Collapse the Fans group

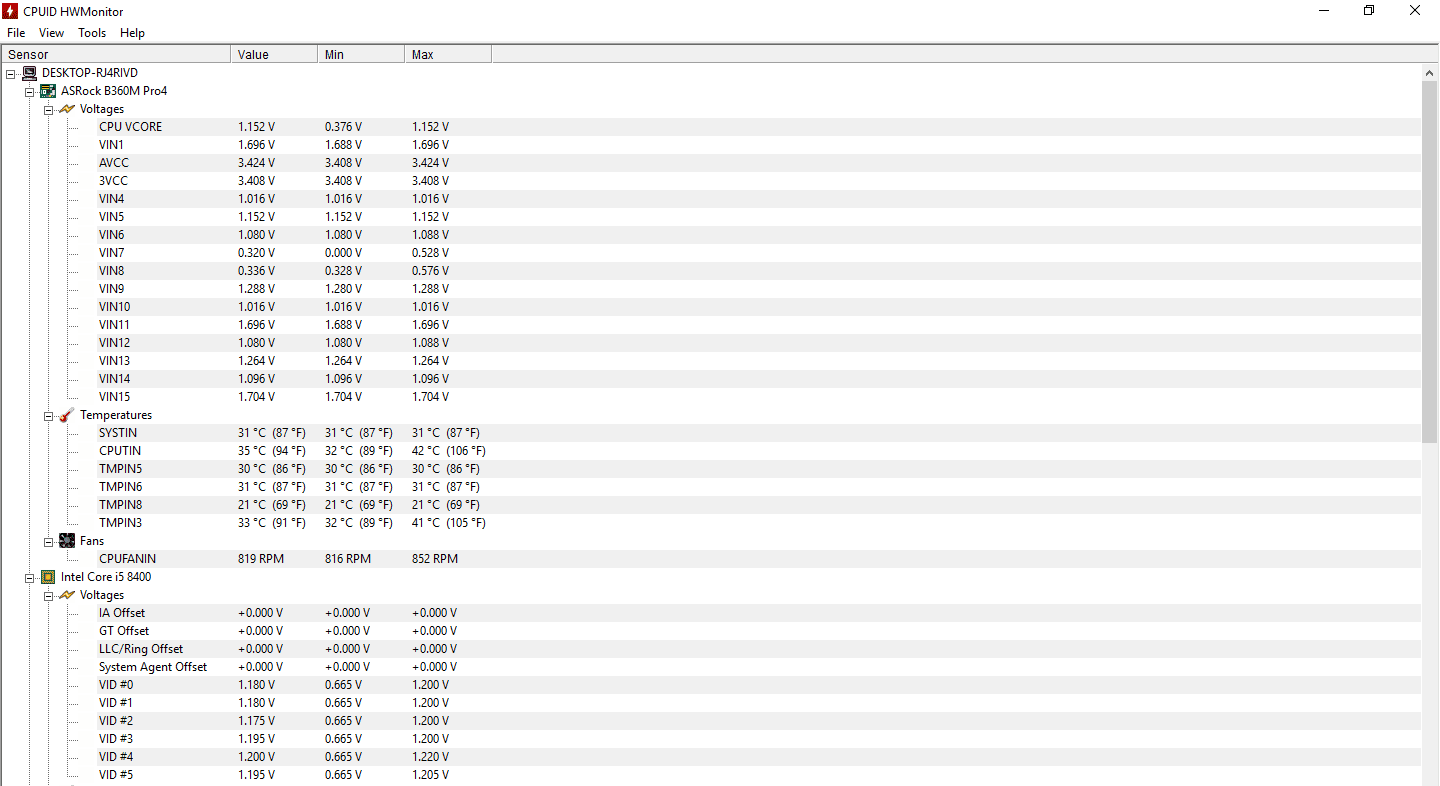[x=49, y=541]
